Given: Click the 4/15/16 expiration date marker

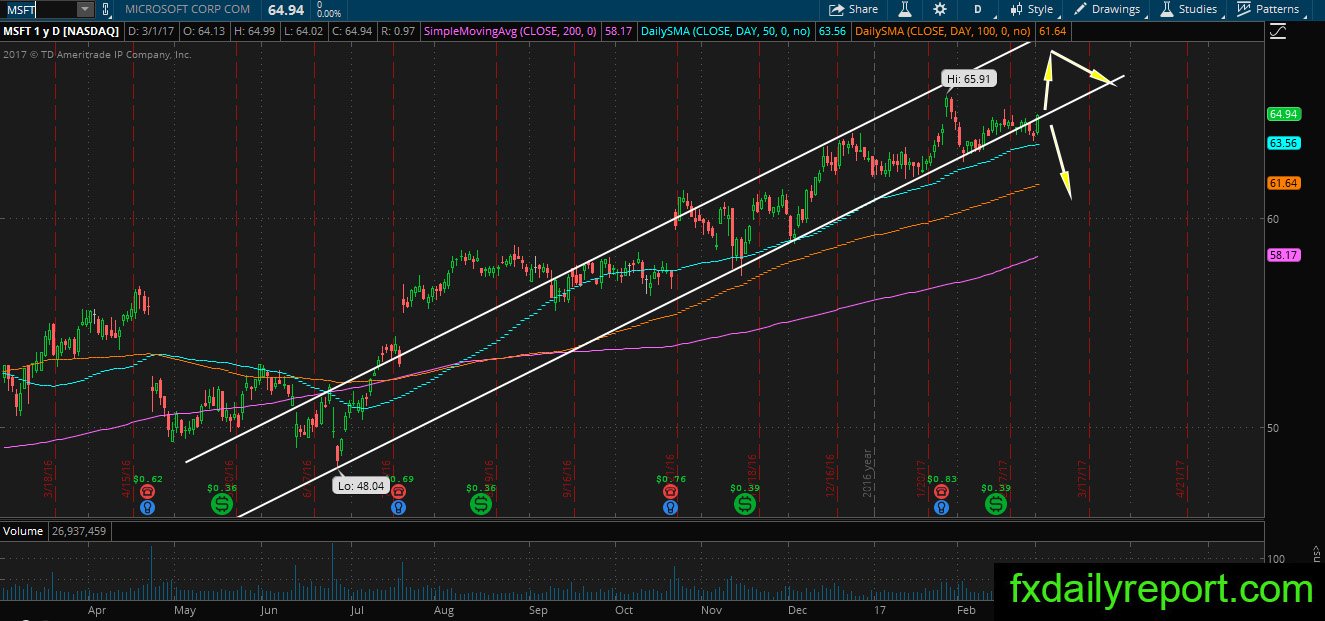Looking at the screenshot, I should click(128, 478).
